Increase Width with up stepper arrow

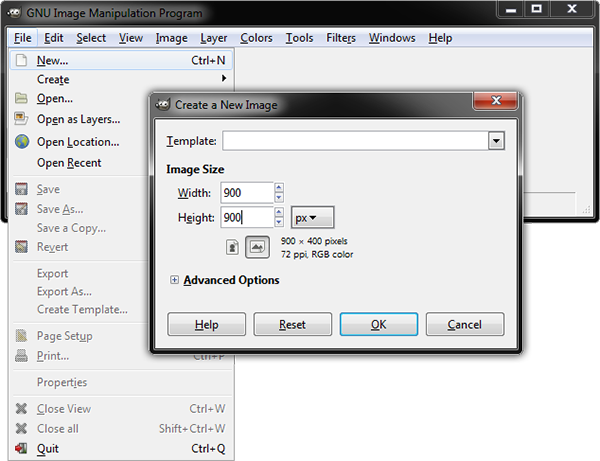[279, 187]
